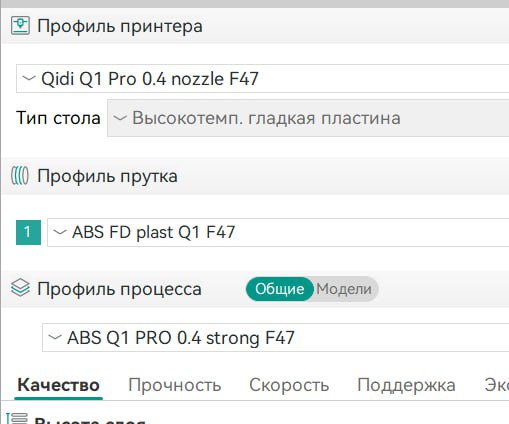
Task: Open ABS FD plast Q1 F47 dropdown
Action: (x=278, y=232)
